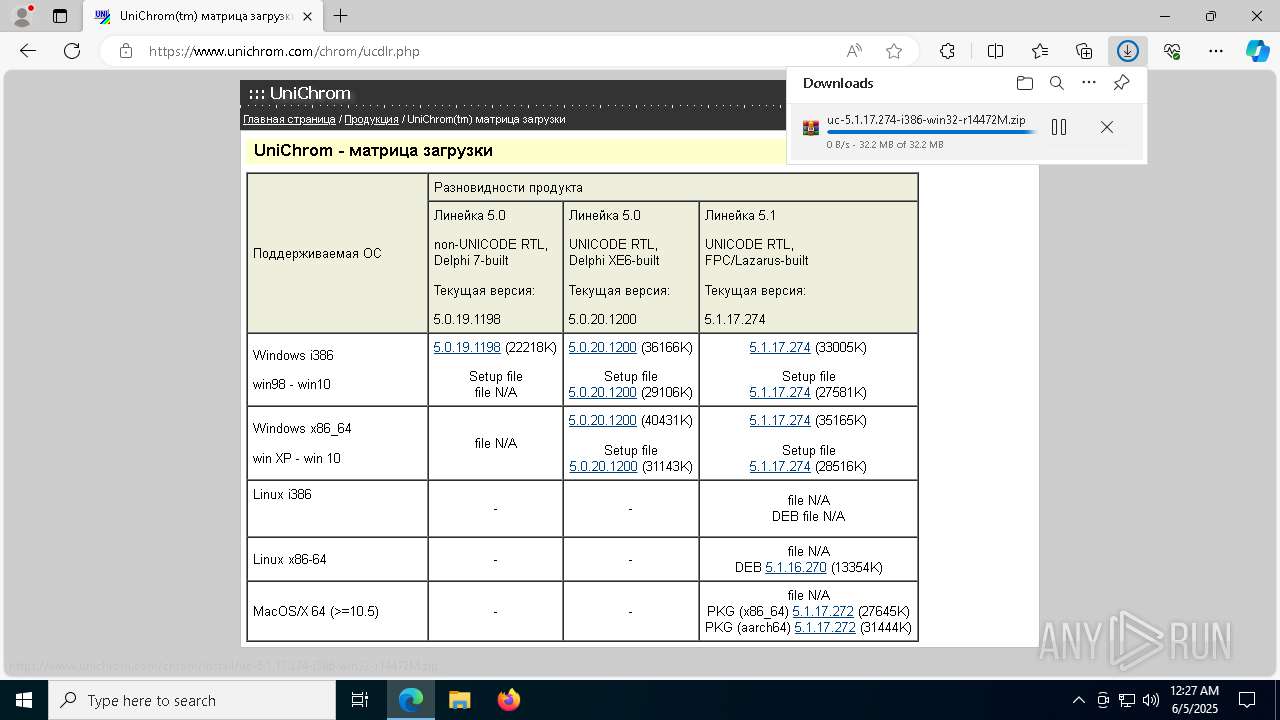Click the download progress bar
The image size is (1280, 720).
[931, 132]
